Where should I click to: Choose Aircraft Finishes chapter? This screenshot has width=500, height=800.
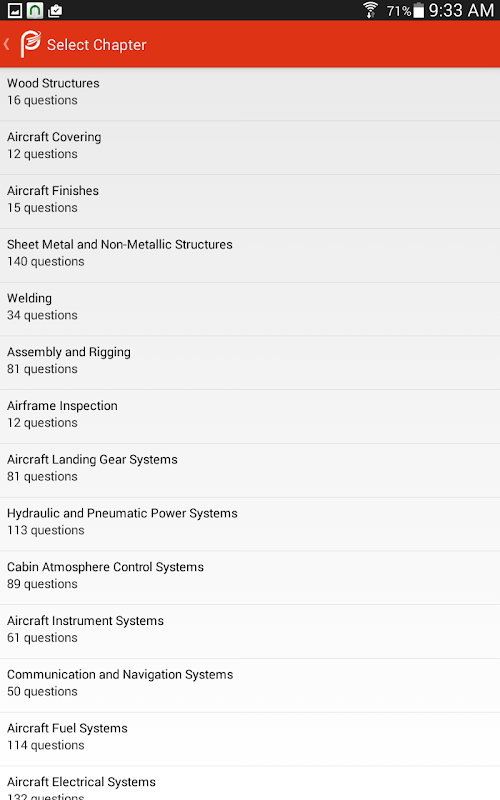(250, 202)
